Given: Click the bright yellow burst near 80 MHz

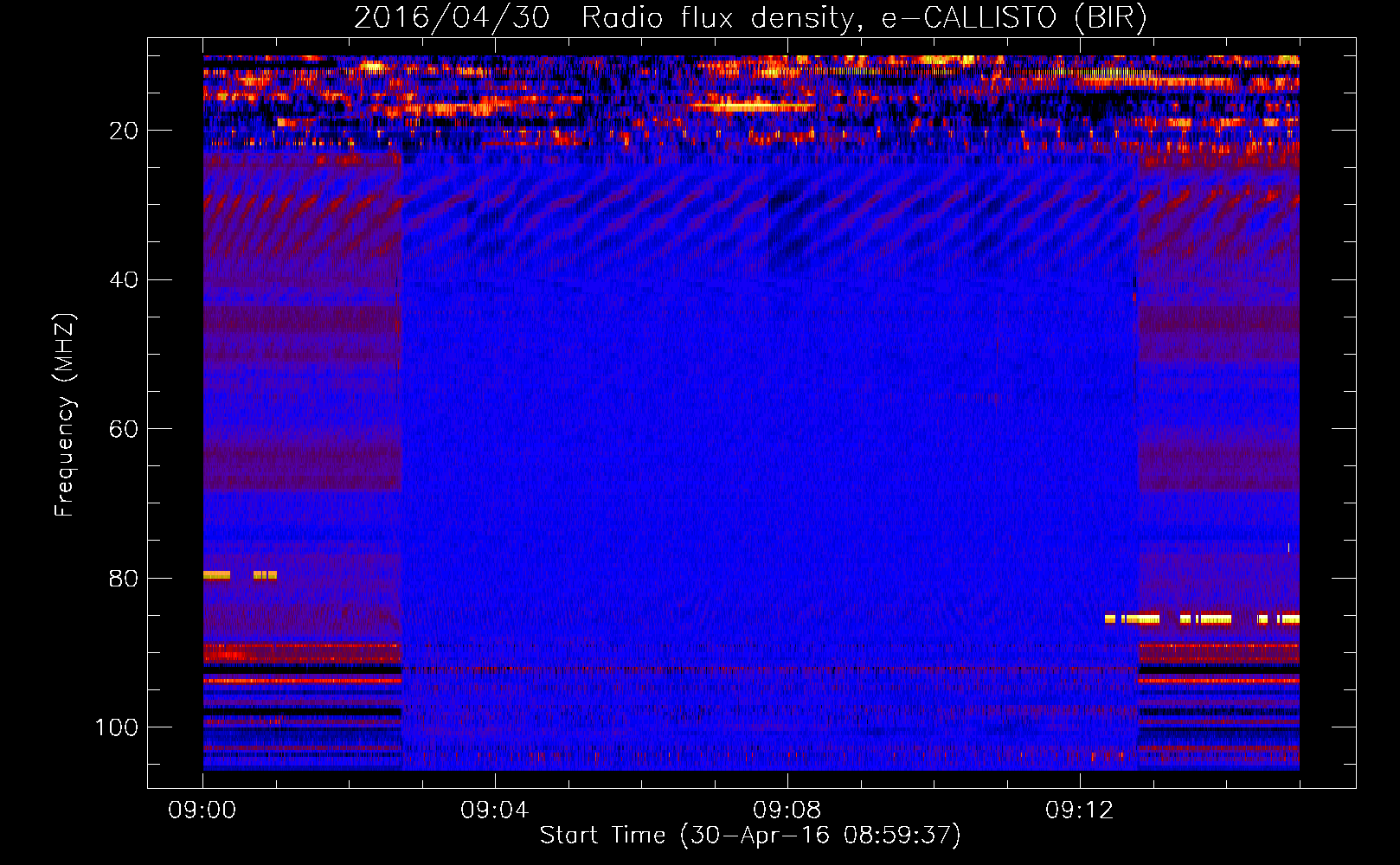Looking at the screenshot, I should click(x=240, y=575).
